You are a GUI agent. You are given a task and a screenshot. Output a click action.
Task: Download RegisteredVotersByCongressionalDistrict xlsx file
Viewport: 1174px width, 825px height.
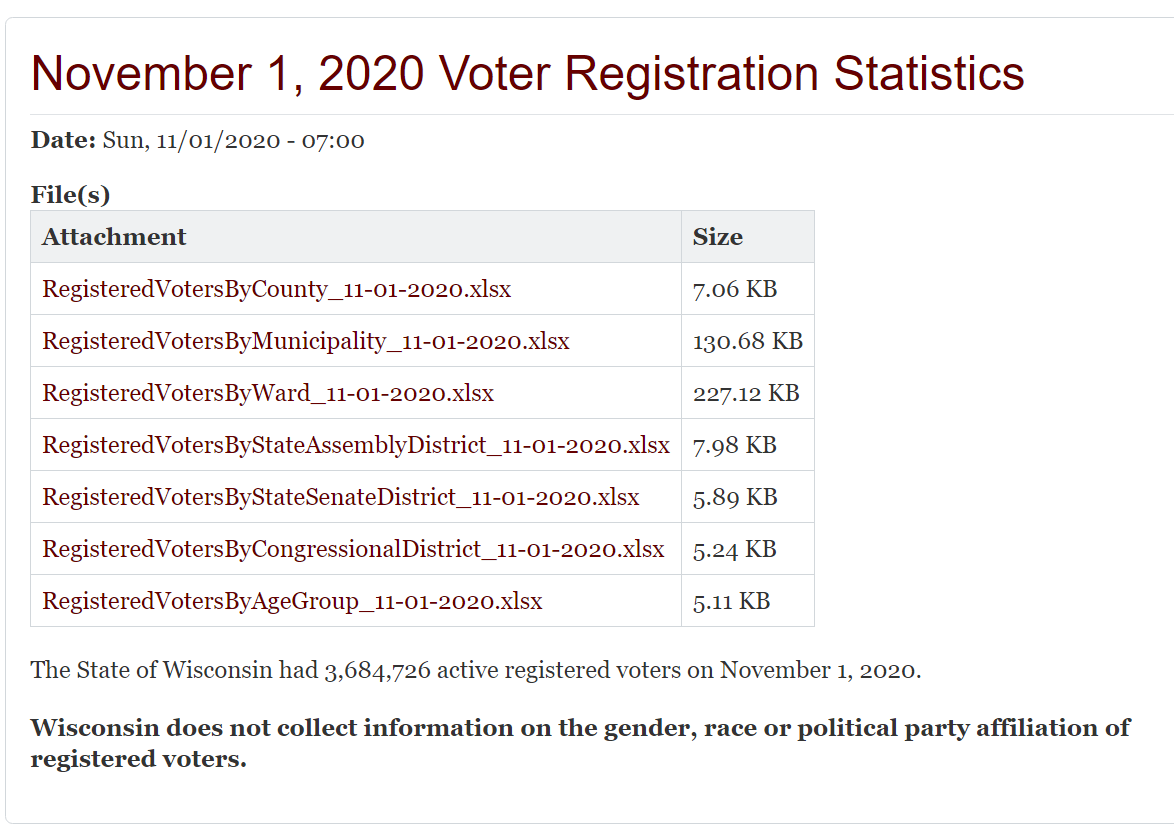point(352,550)
